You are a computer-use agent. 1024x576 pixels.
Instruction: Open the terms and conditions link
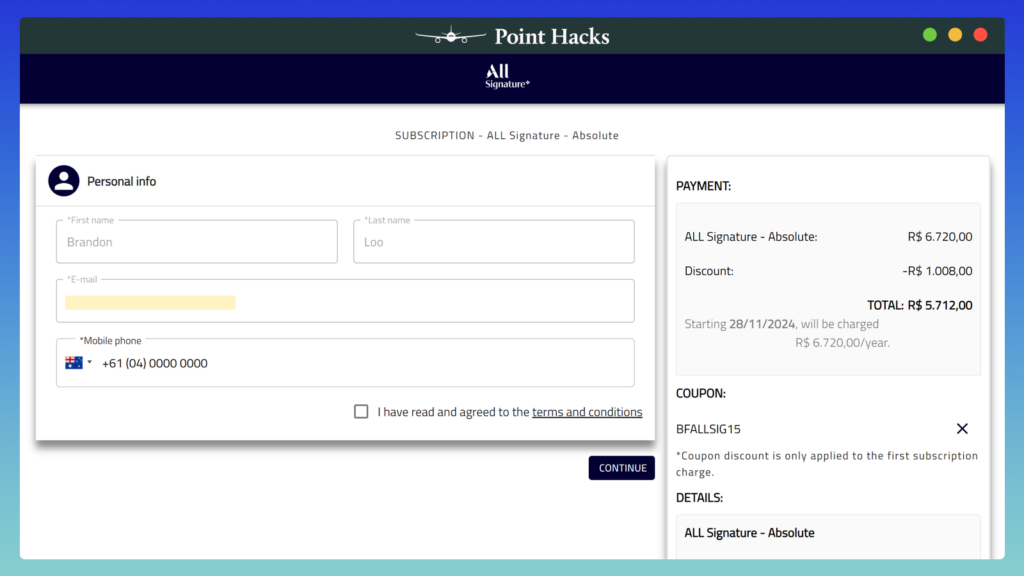[587, 411]
